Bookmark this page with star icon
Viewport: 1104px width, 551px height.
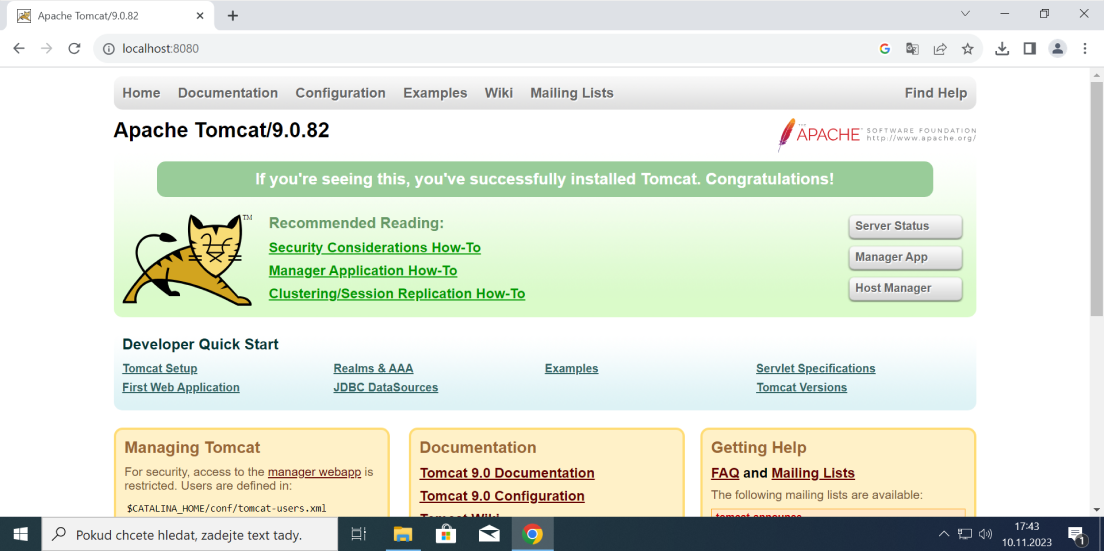click(967, 48)
